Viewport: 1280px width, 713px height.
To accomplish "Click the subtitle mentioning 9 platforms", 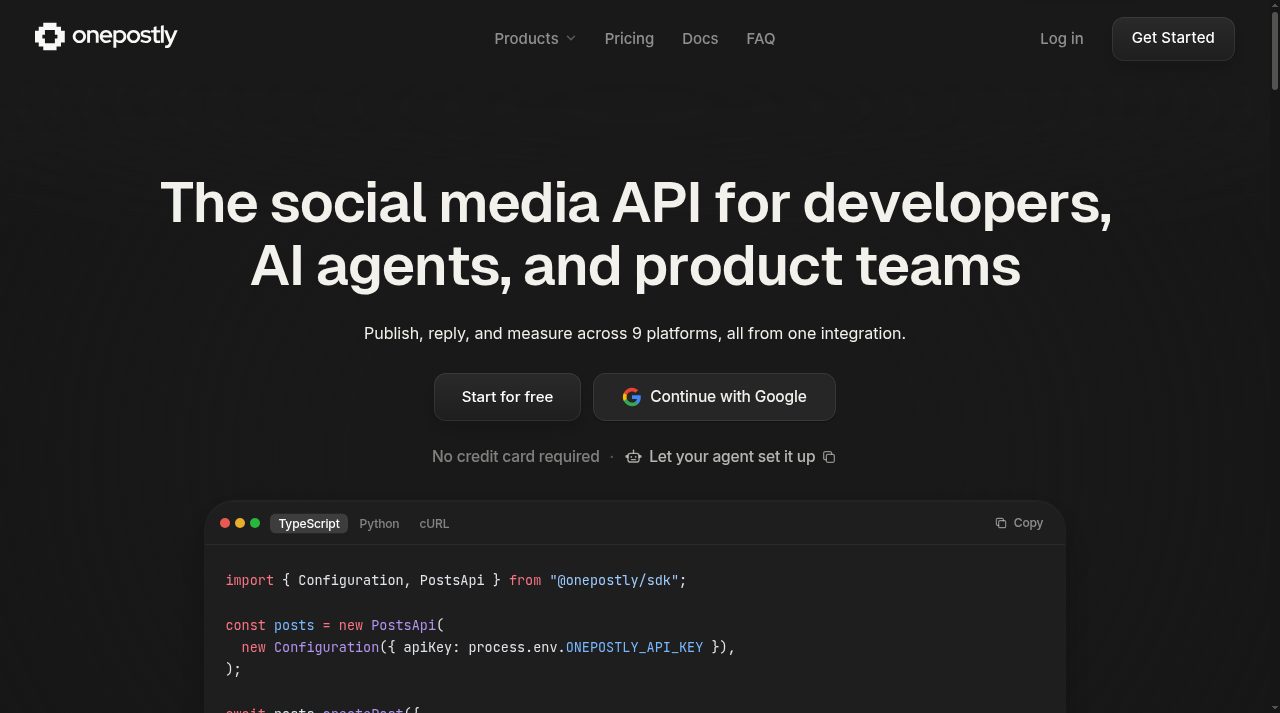I will coord(635,333).
